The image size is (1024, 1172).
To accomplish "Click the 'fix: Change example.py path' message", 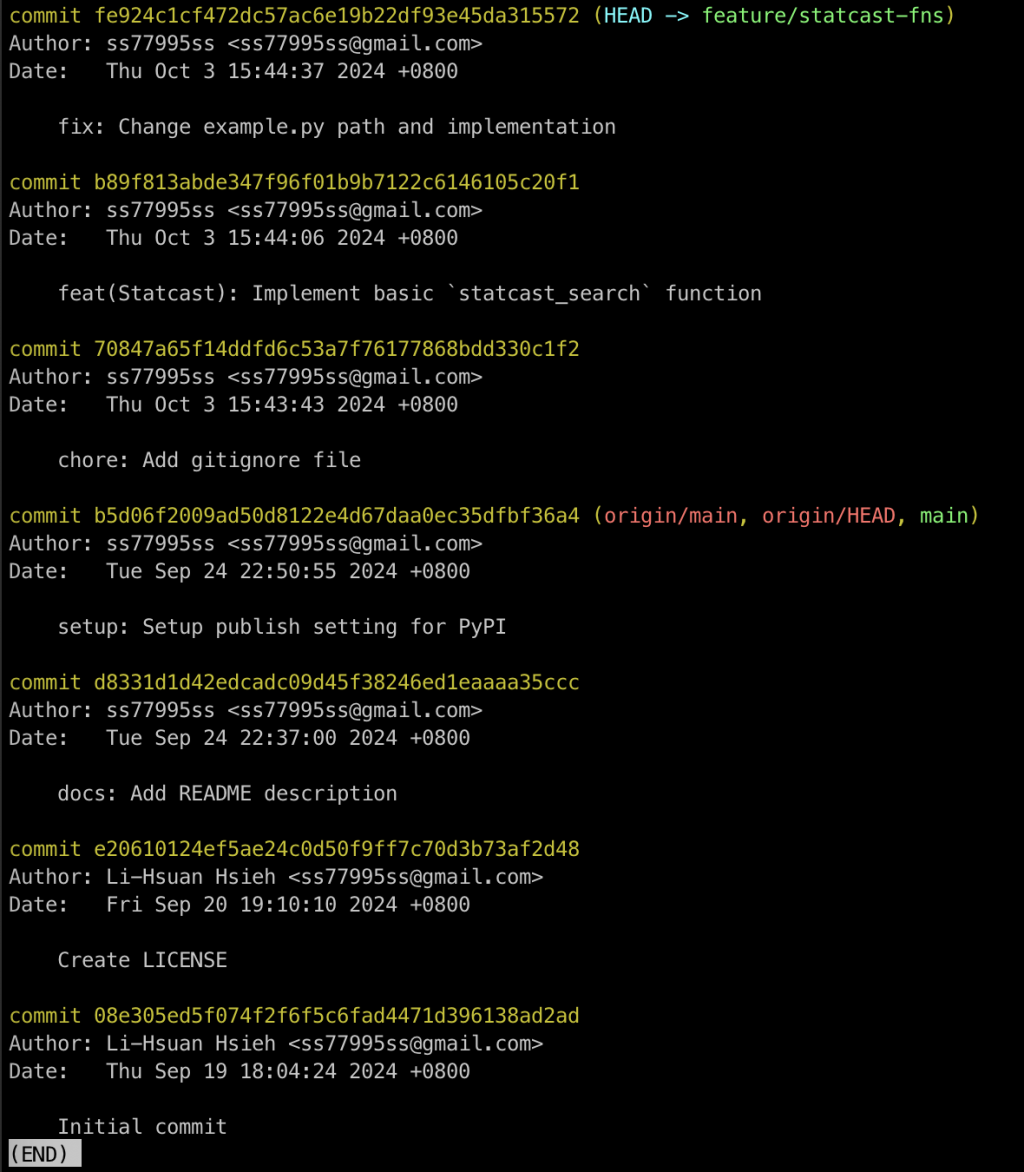I will coord(336,127).
